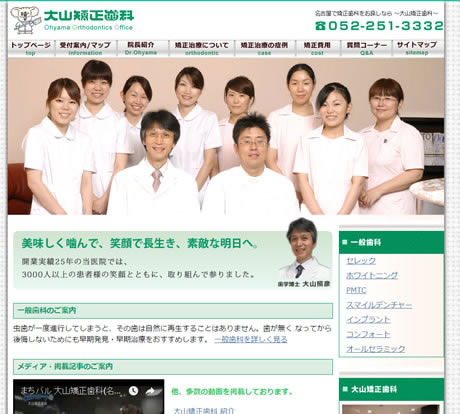Screen dimensions: 460x414
Task: Open the 受付案内/マップ navigation tab
Action: [x=85, y=48]
